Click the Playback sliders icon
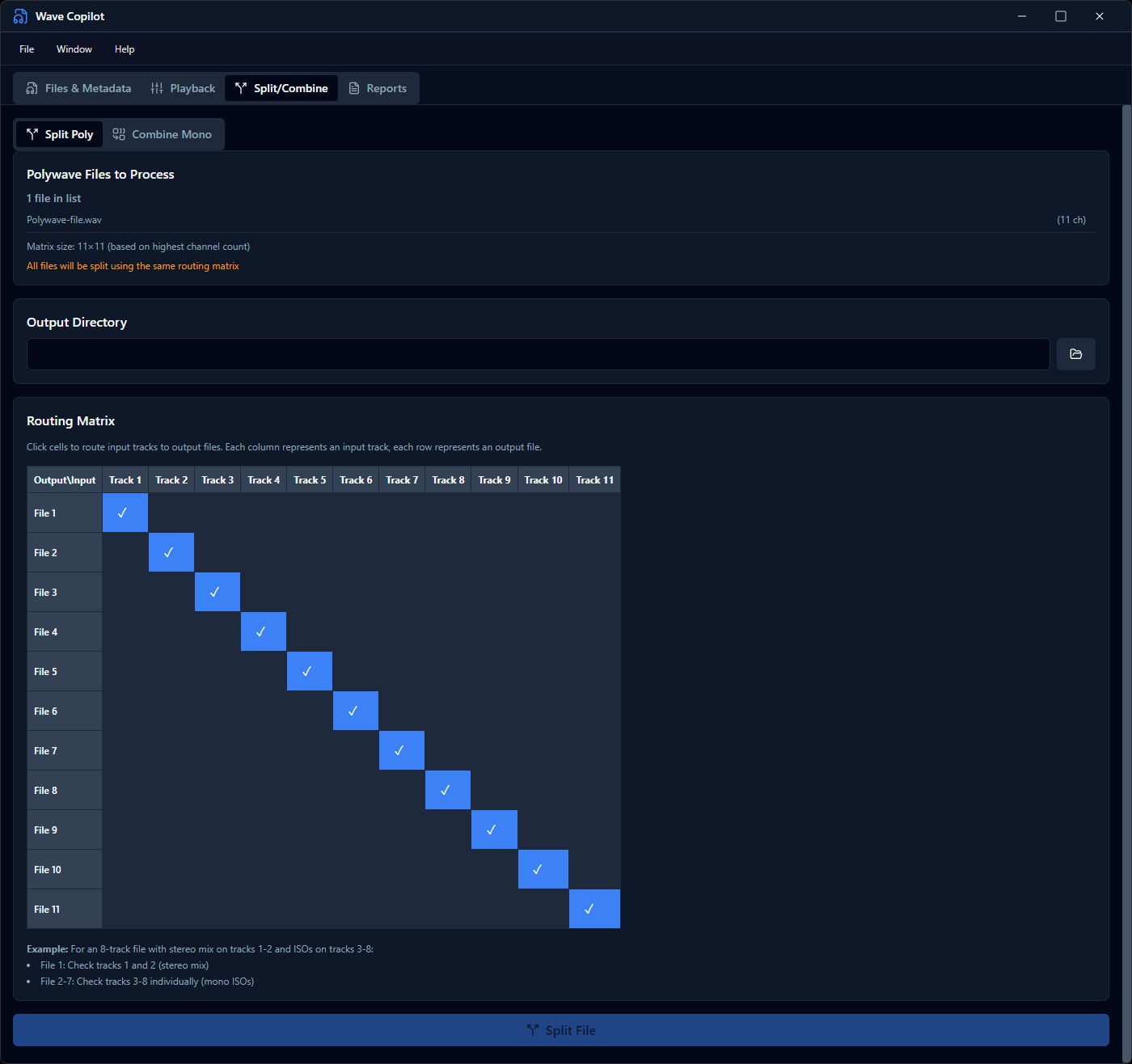 click(157, 88)
